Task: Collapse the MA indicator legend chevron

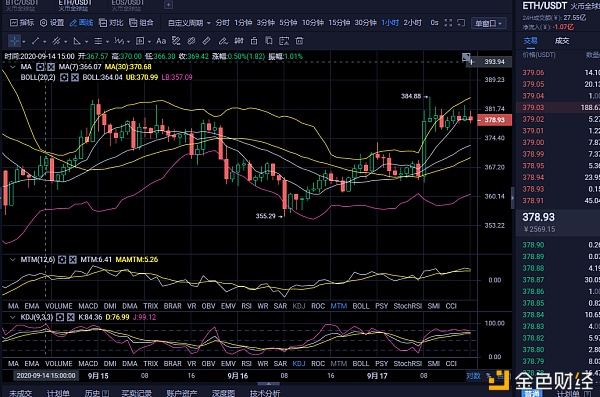Action: [13, 67]
